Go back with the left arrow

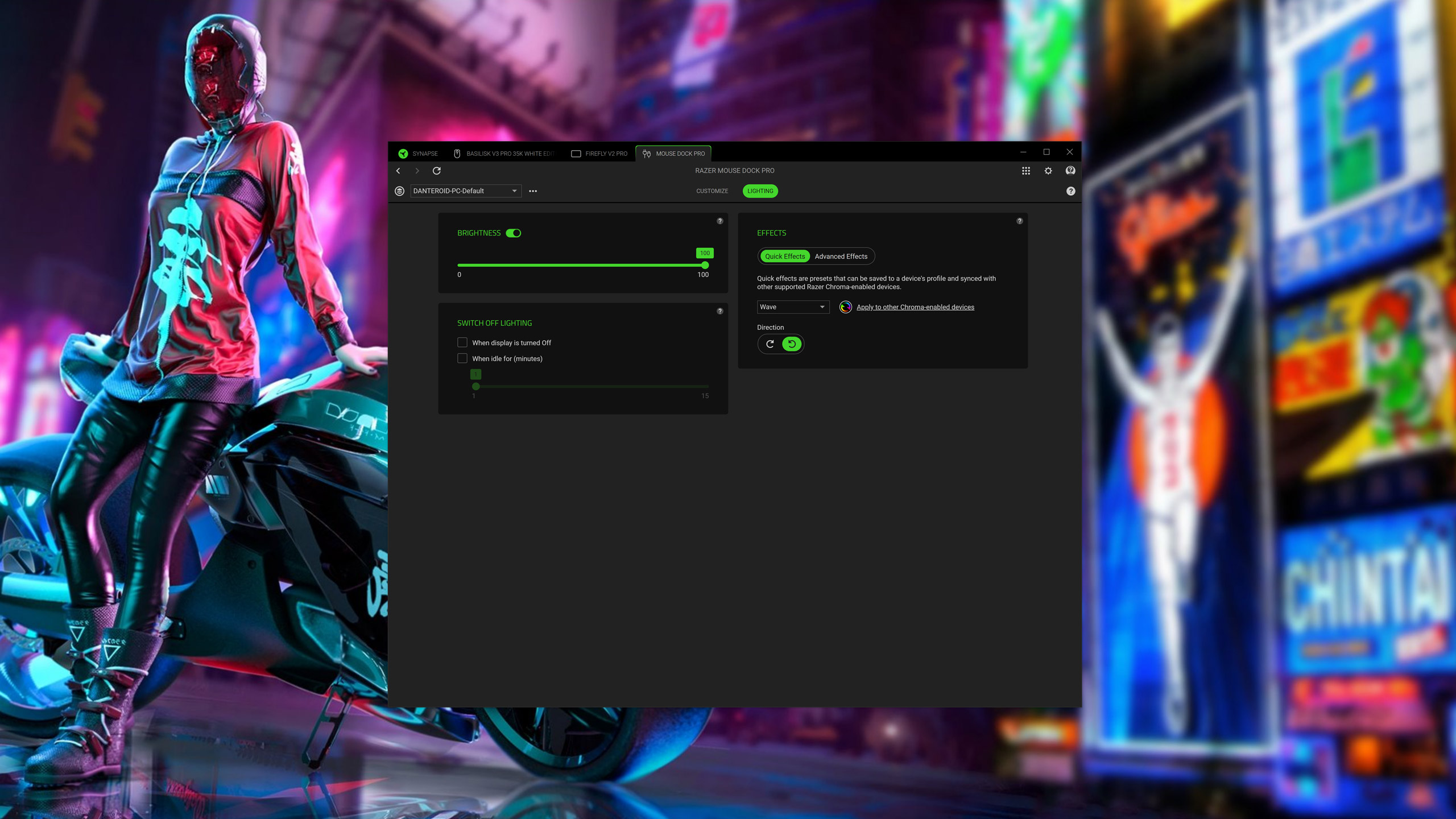pyautogui.click(x=398, y=171)
